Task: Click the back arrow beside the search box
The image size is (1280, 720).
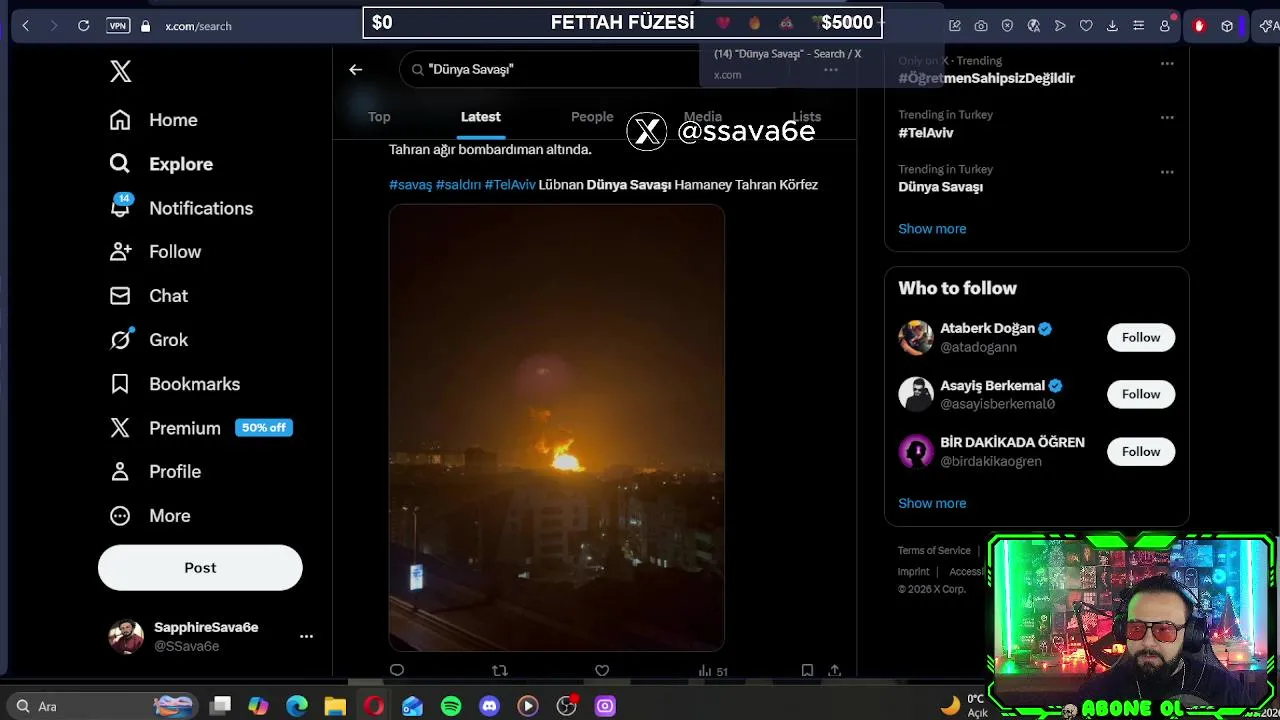Action: point(355,69)
